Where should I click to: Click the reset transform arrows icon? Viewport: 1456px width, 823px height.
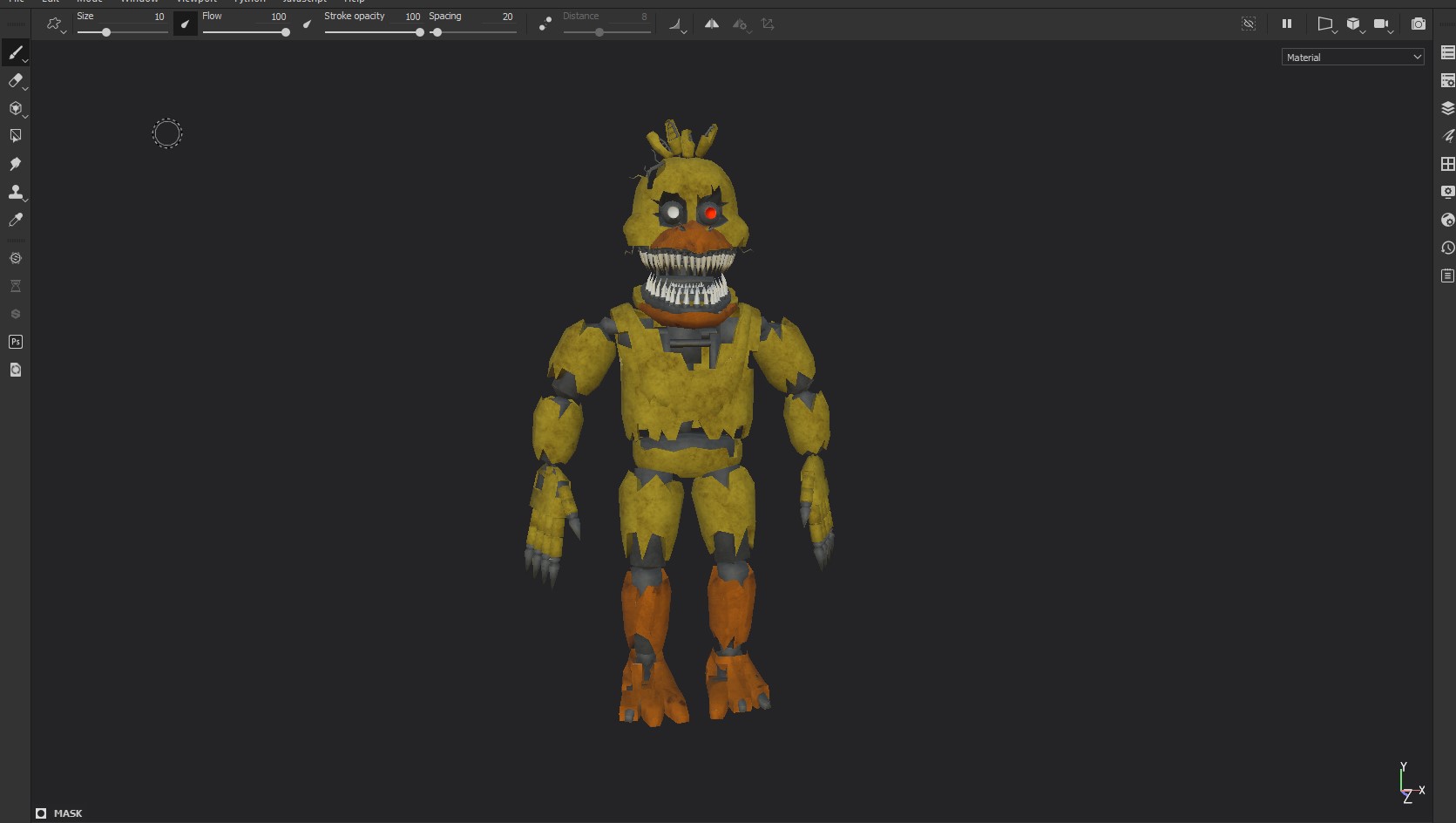(768, 24)
